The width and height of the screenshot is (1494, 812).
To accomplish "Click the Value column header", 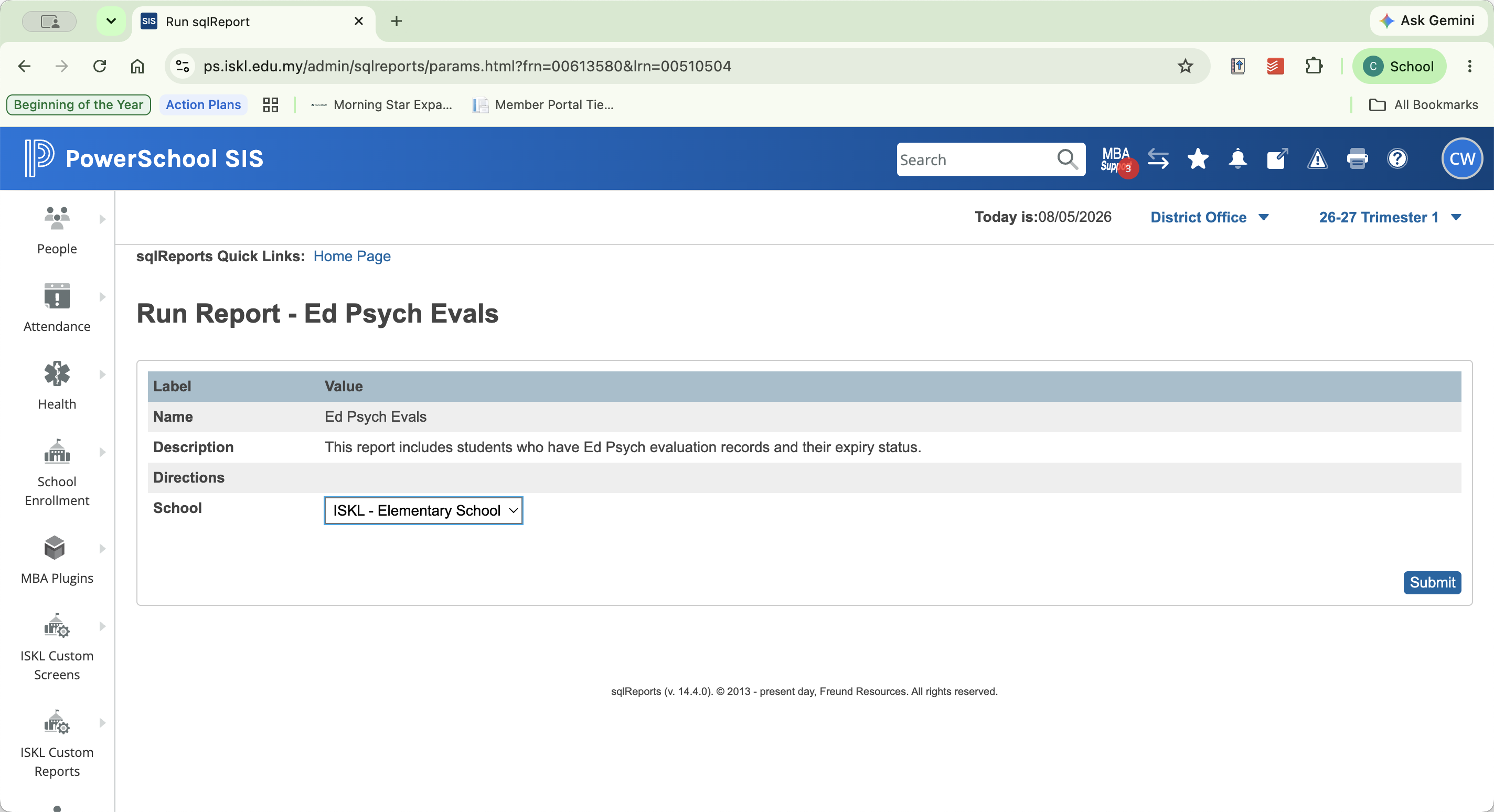I will [344, 386].
